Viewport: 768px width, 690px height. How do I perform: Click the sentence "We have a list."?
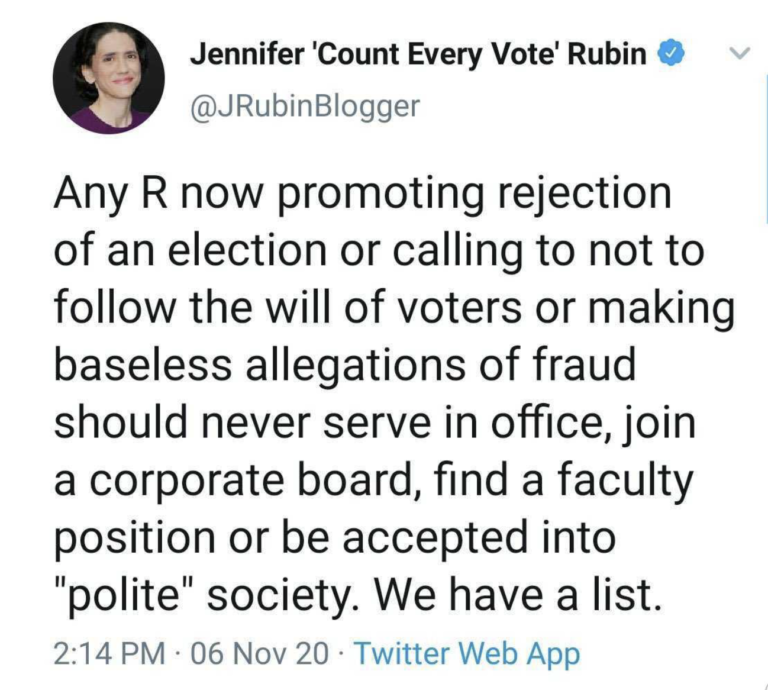[518, 597]
